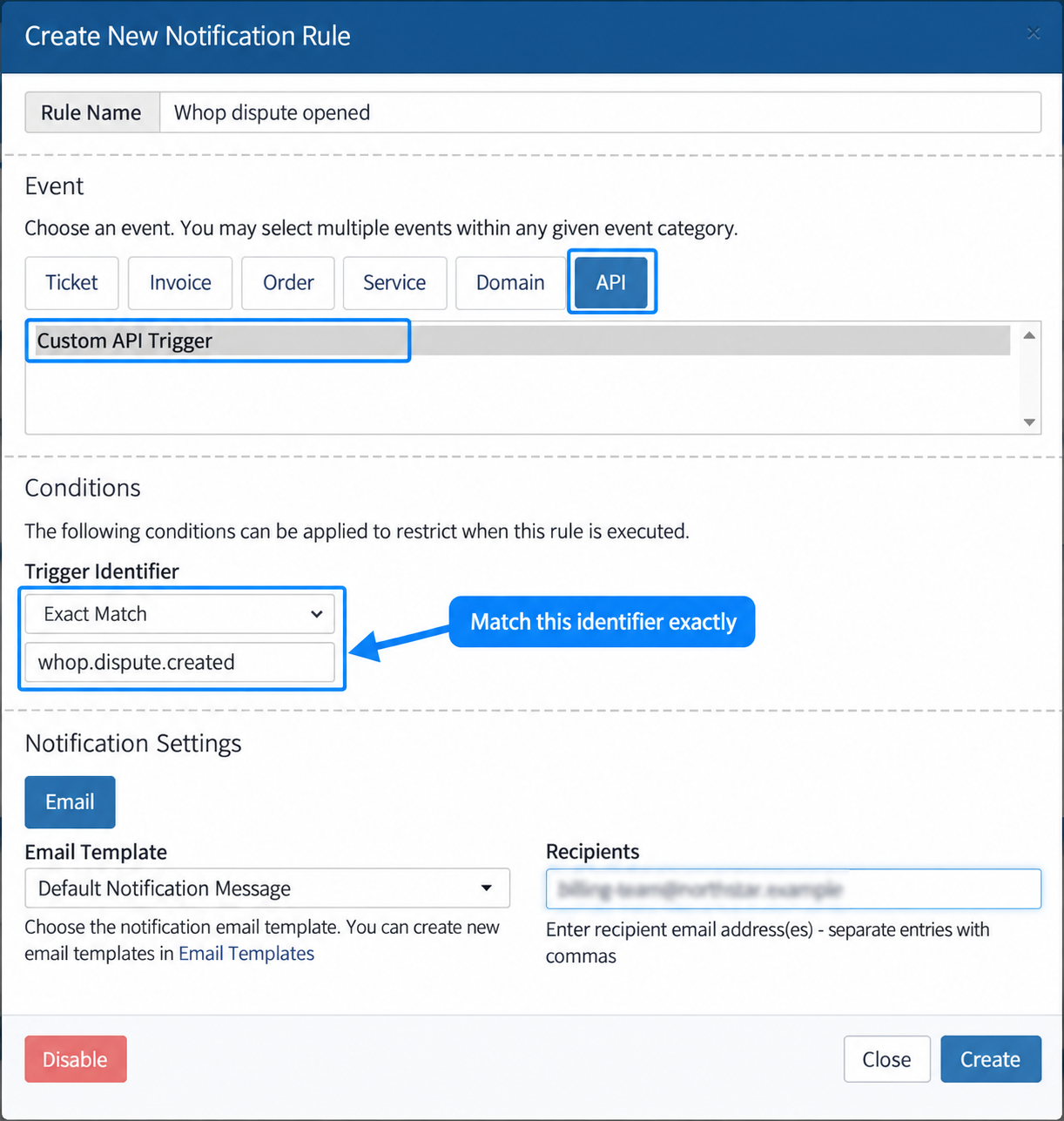The width and height of the screenshot is (1064, 1121).
Task: Click the Create button
Action: coord(991,1059)
